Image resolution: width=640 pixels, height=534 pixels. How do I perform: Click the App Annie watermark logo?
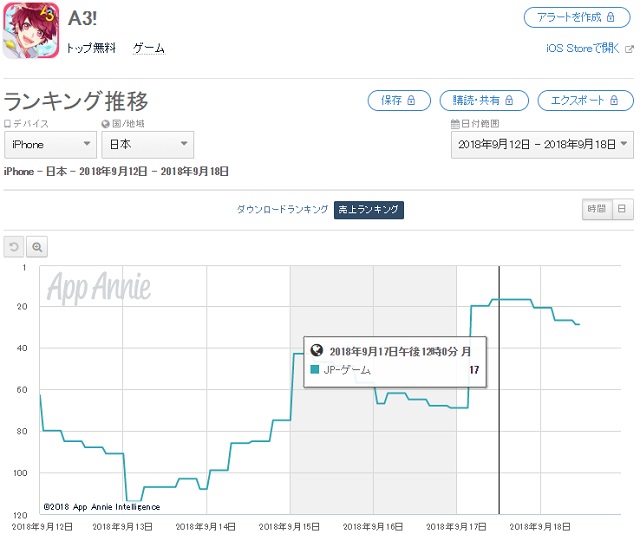coord(100,286)
